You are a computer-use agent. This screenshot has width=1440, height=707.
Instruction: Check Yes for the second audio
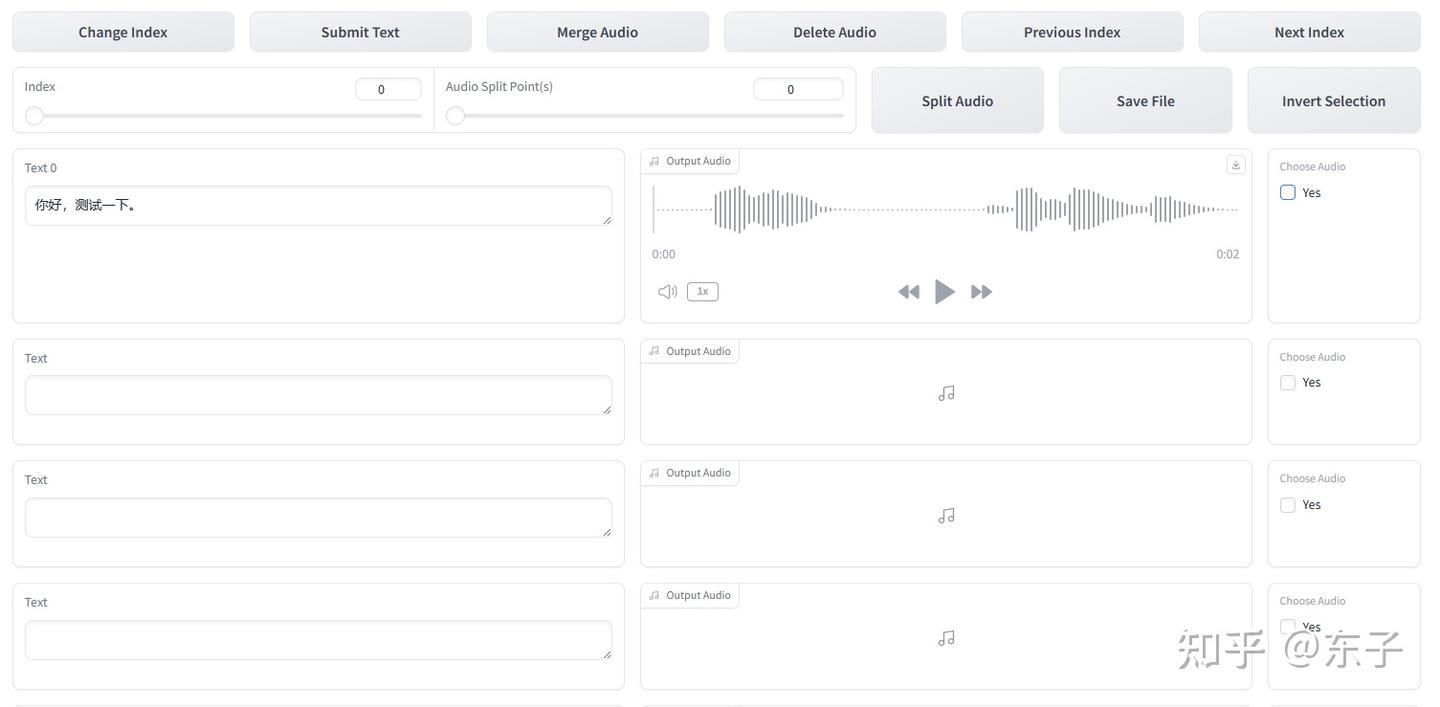[x=1288, y=382]
